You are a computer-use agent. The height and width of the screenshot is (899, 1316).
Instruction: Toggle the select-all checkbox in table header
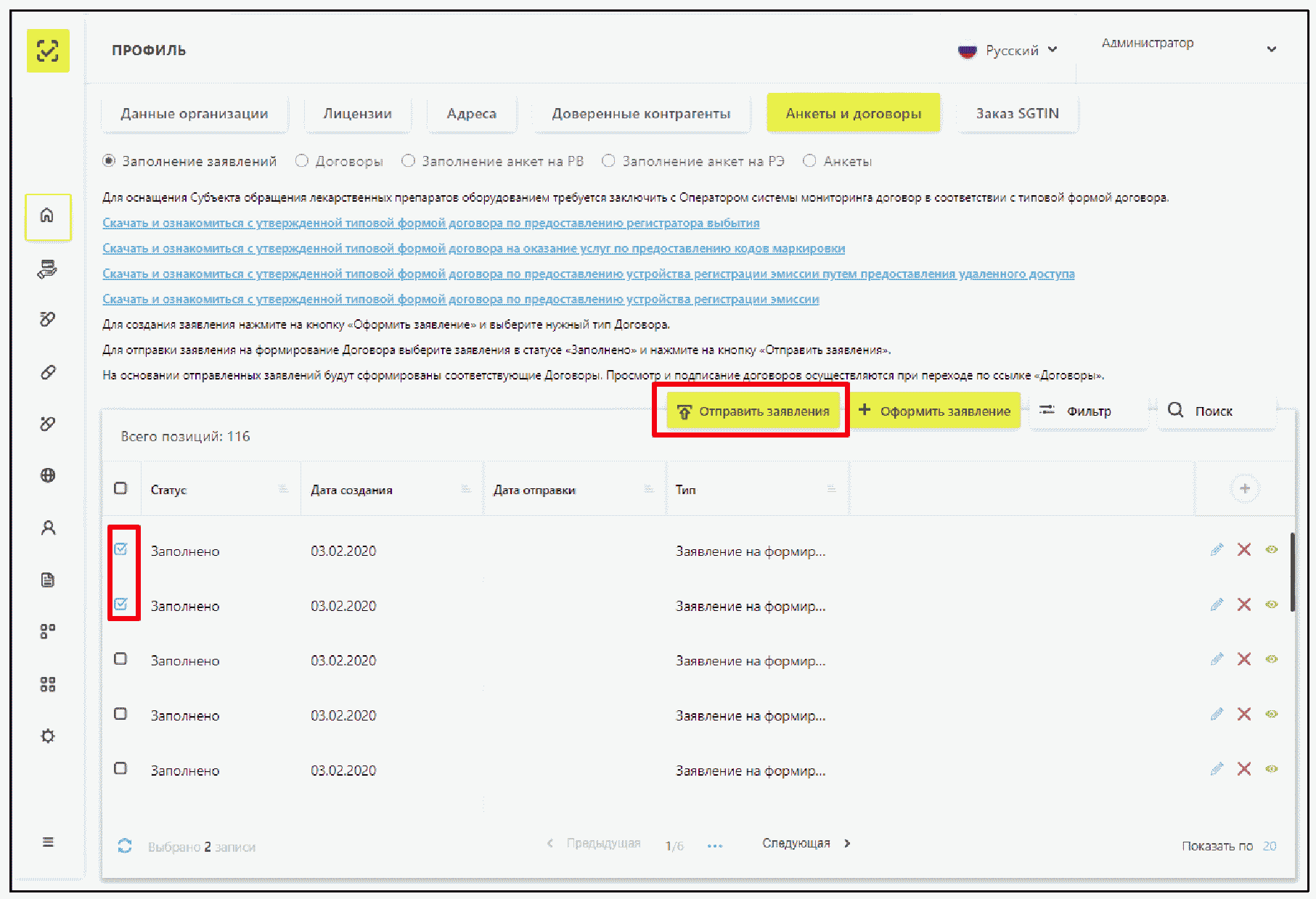point(120,488)
